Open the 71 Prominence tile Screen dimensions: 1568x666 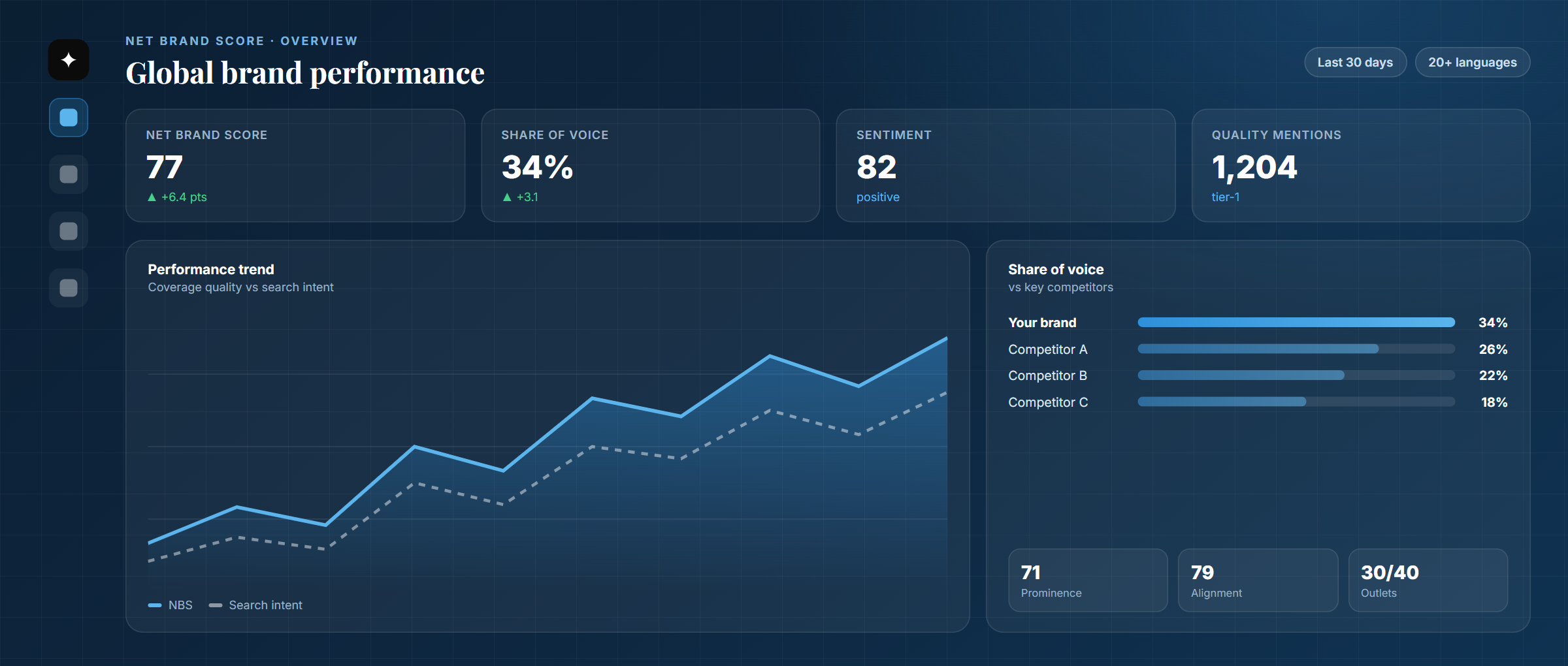[x=1088, y=580]
